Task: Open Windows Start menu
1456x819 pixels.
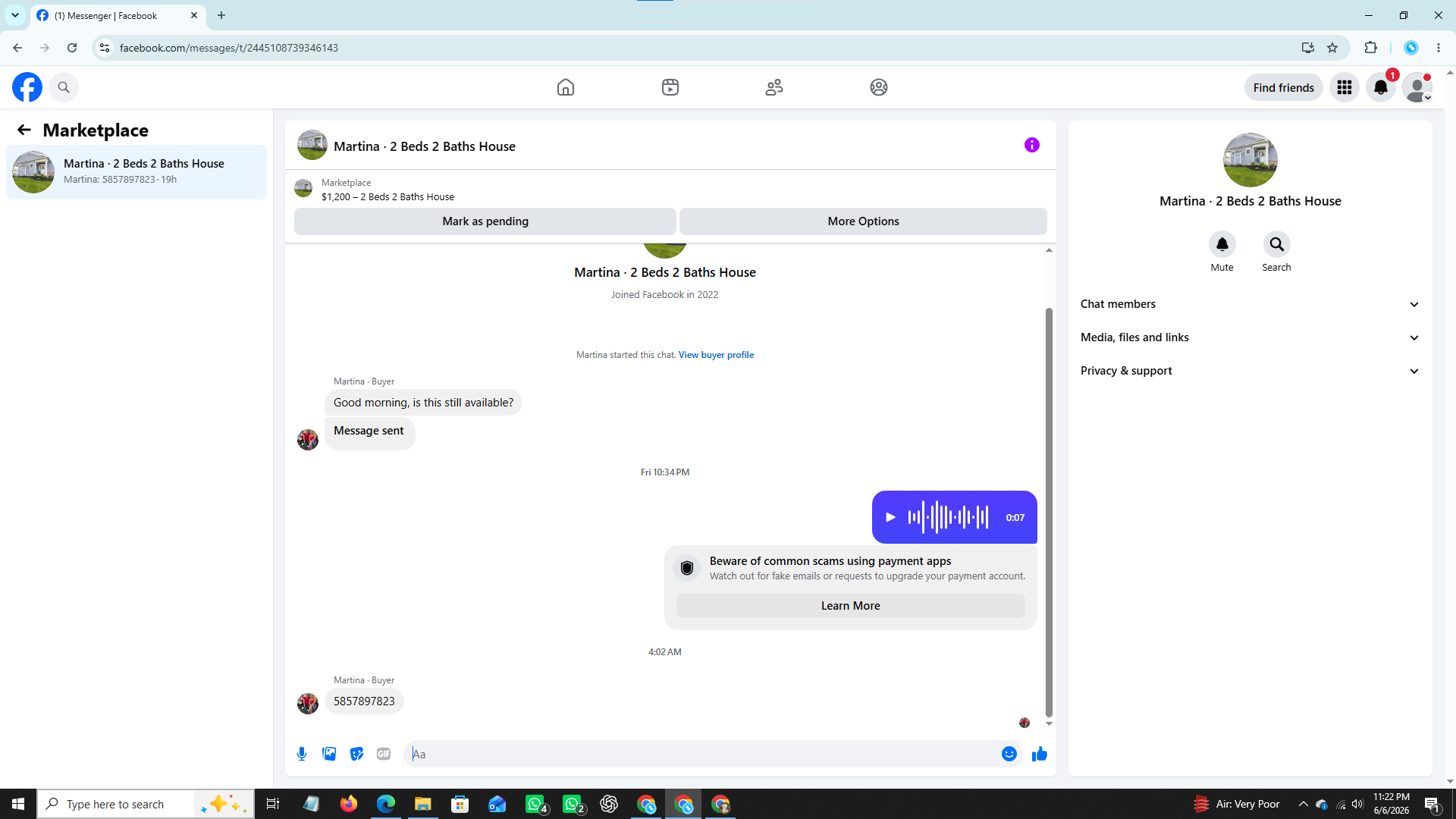Action: point(18,804)
